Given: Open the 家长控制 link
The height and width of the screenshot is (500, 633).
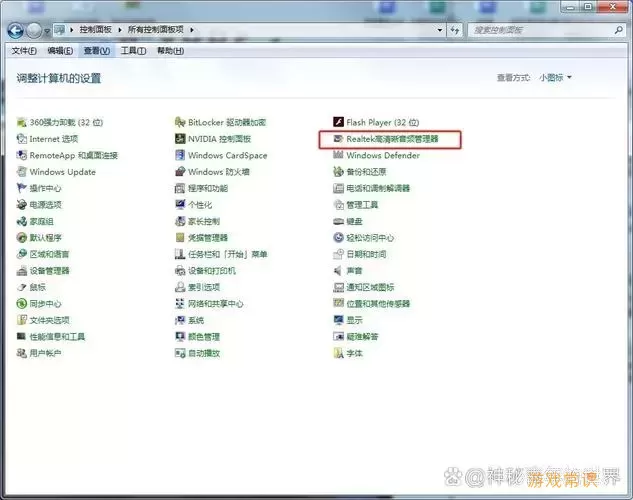Looking at the screenshot, I should click(204, 221).
